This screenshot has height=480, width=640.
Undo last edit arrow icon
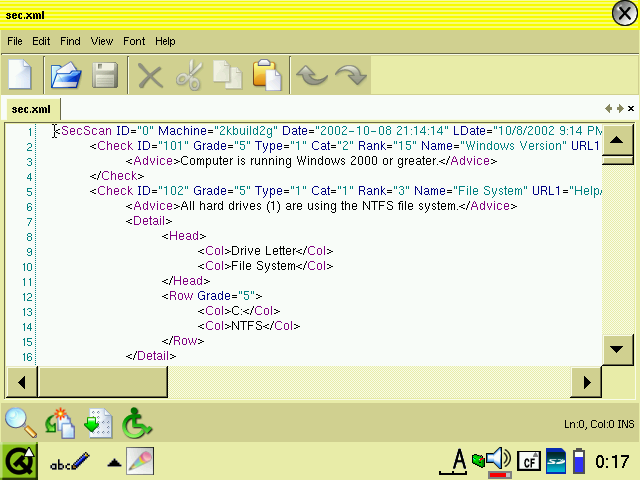coord(311,75)
